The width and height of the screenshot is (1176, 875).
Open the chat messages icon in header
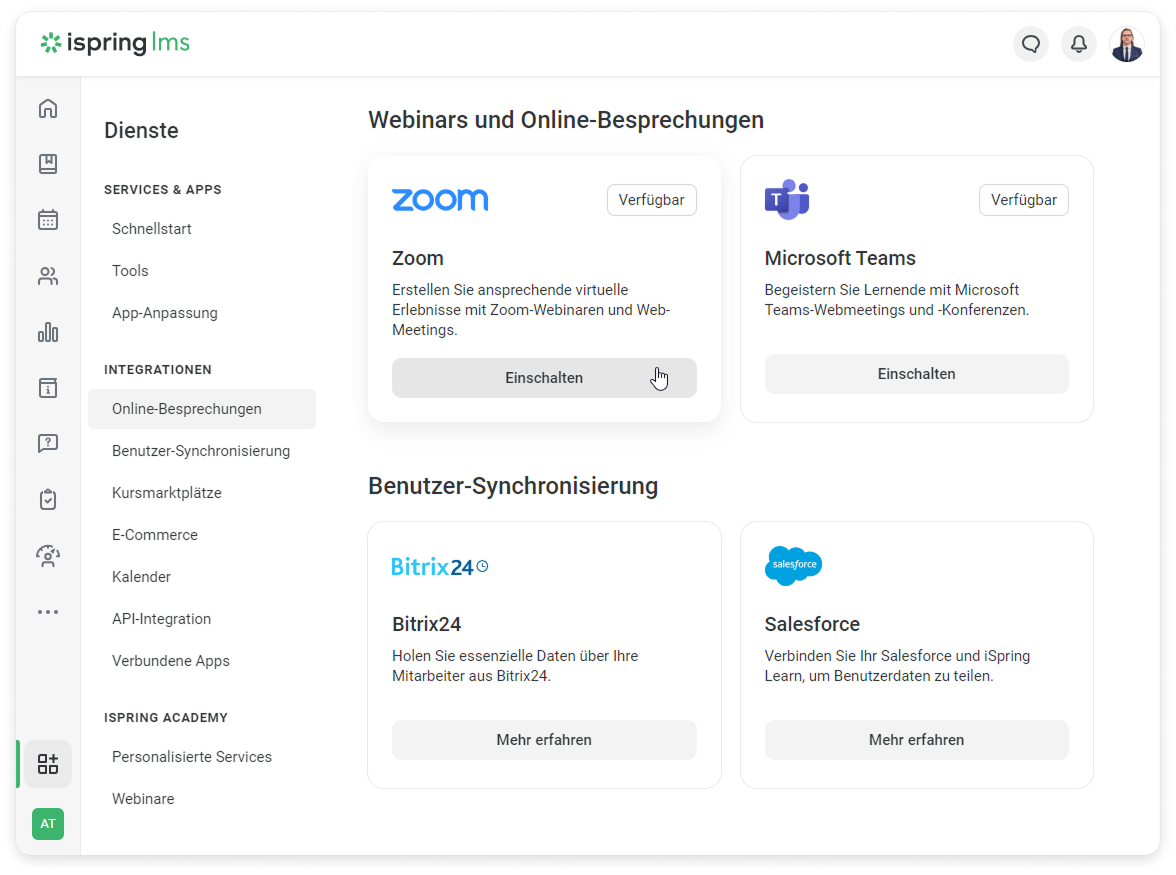1031,44
